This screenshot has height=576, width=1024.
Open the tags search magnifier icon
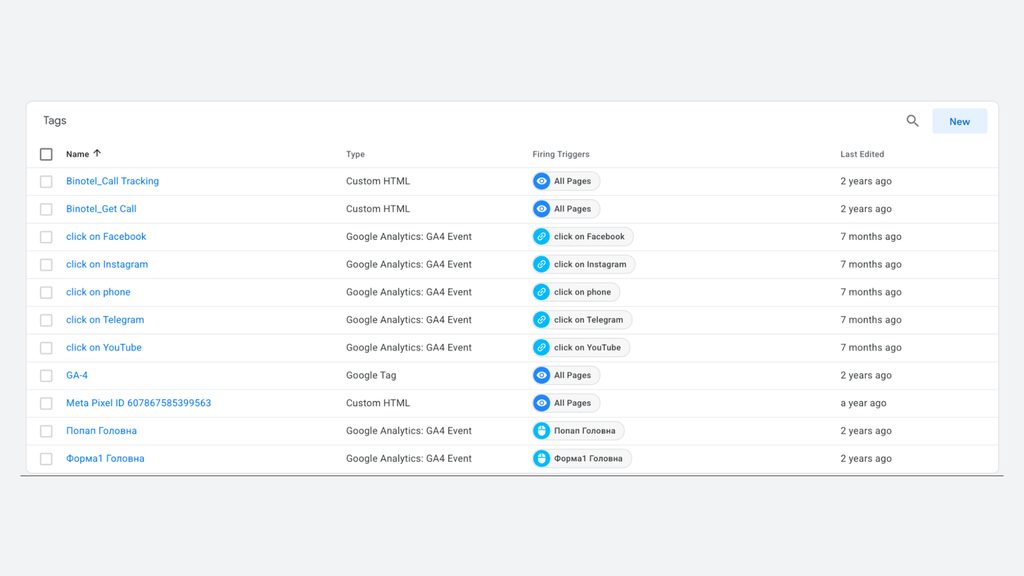(x=912, y=121)
